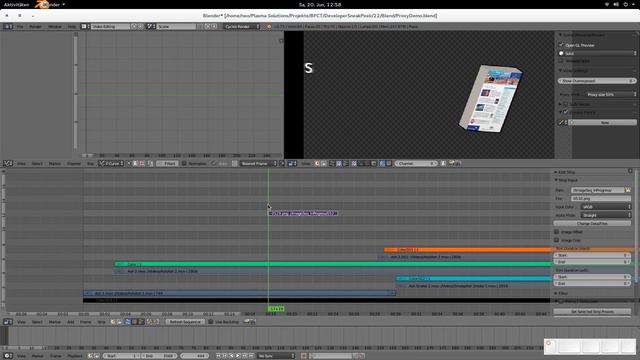This screenshot has height=360, width=640.
Task: Open the Render menu
Action: point(36,27)
